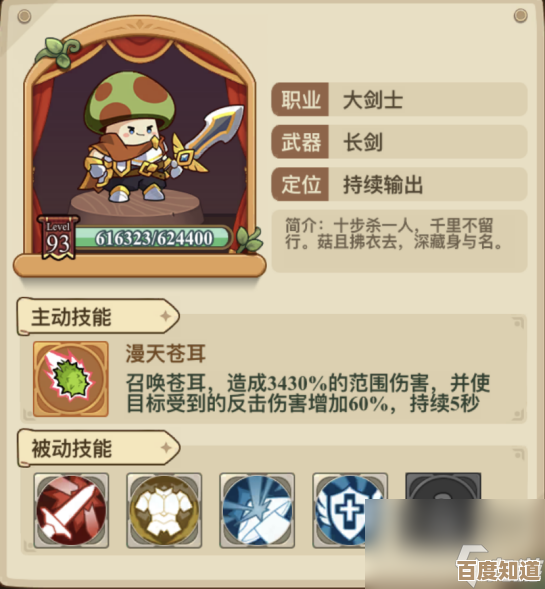Select the golden armor passive skill icon

point(164,510)
